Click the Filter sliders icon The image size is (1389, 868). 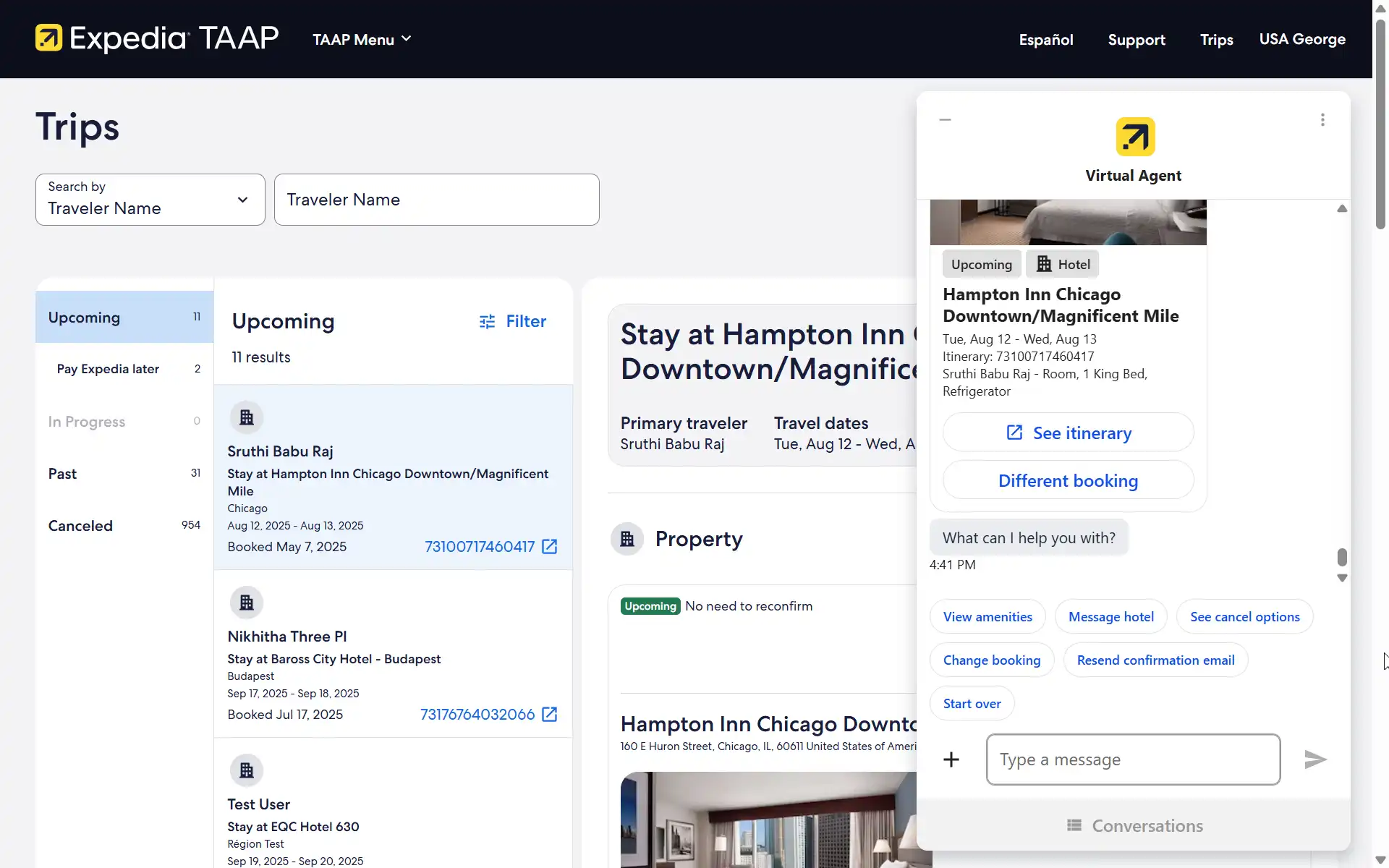pos(487,321)
